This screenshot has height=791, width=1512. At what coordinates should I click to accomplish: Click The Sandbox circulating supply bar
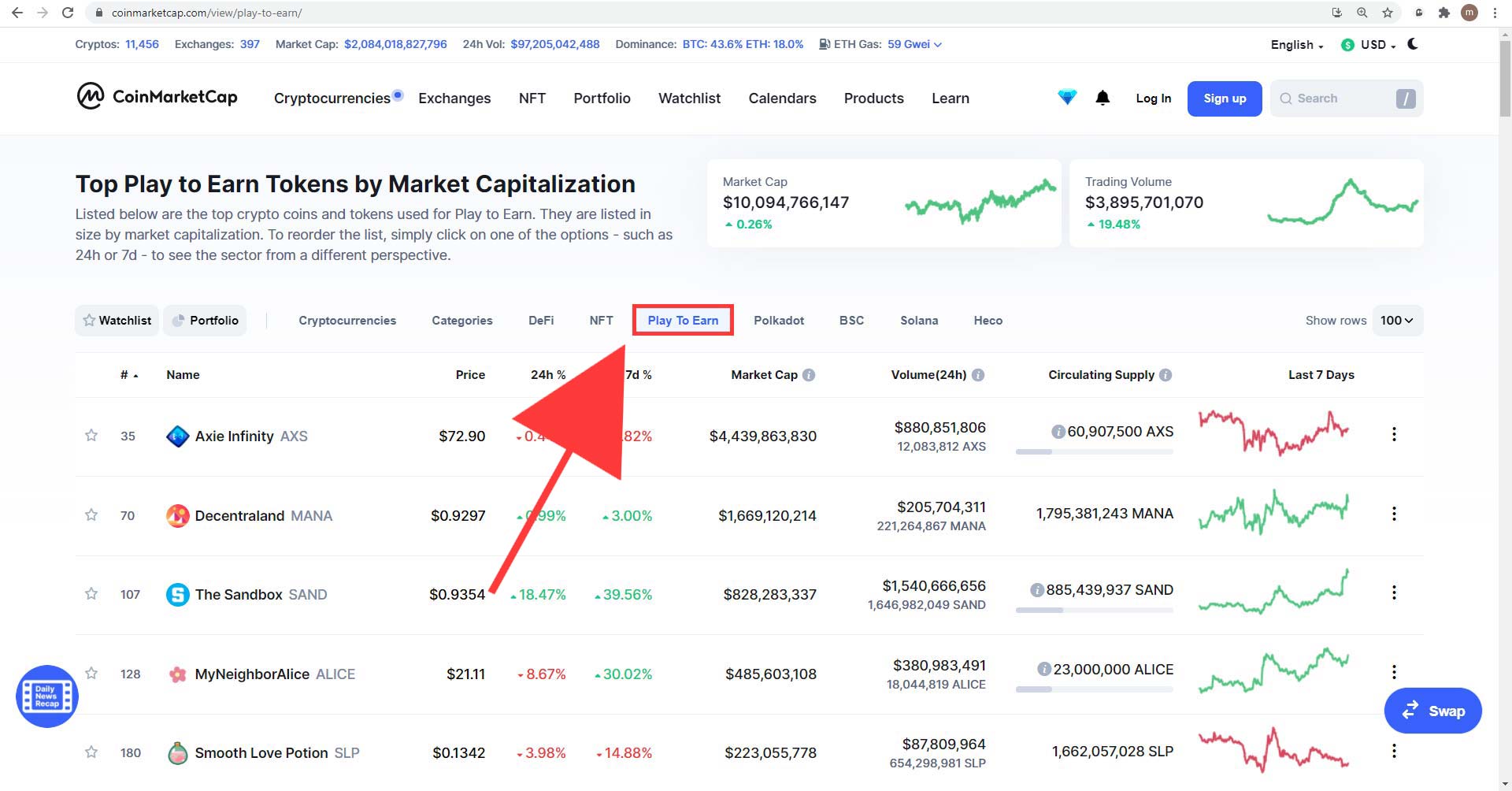click(x=1095, y=610)
